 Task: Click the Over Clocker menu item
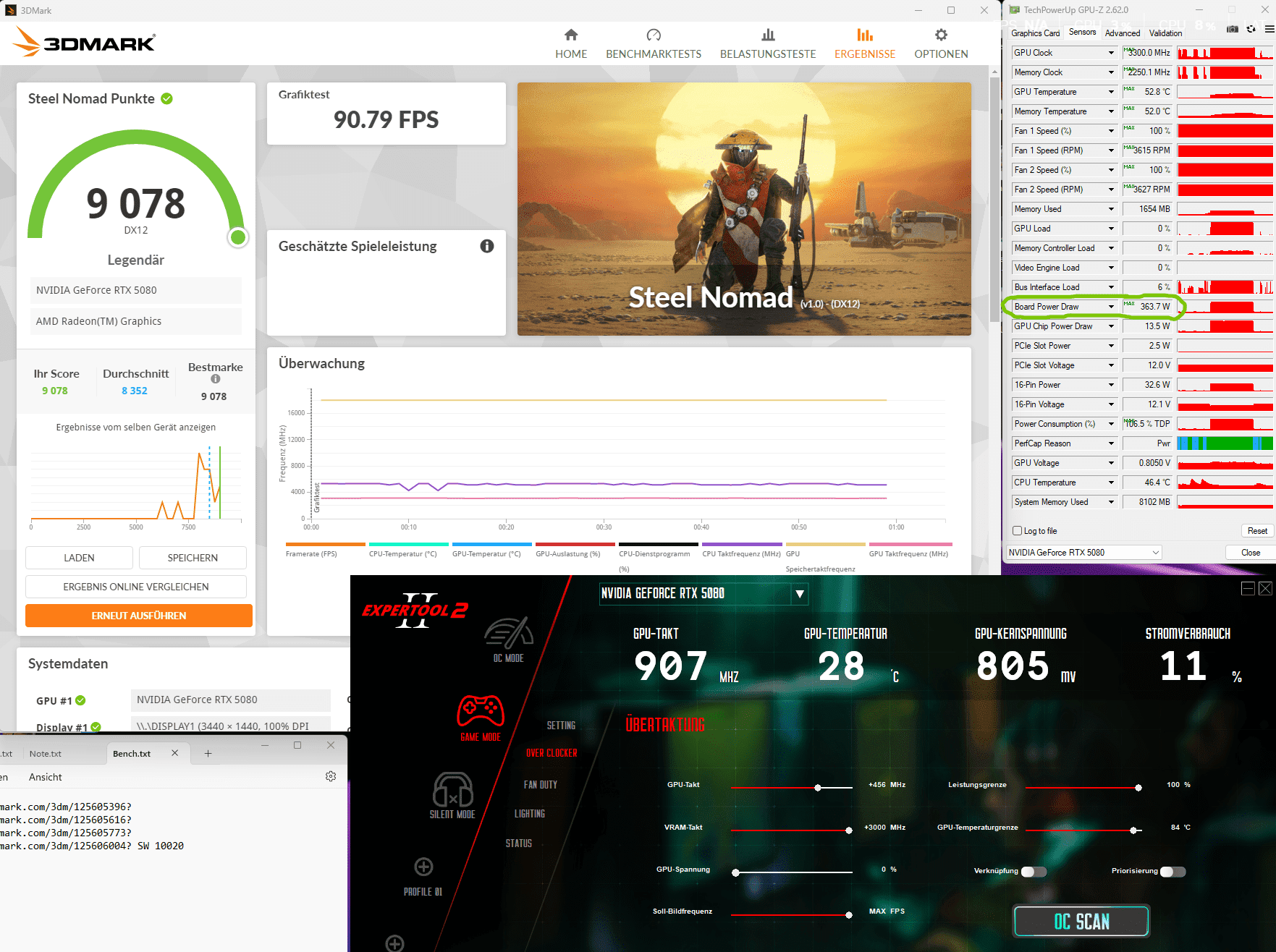pos(552,753)
